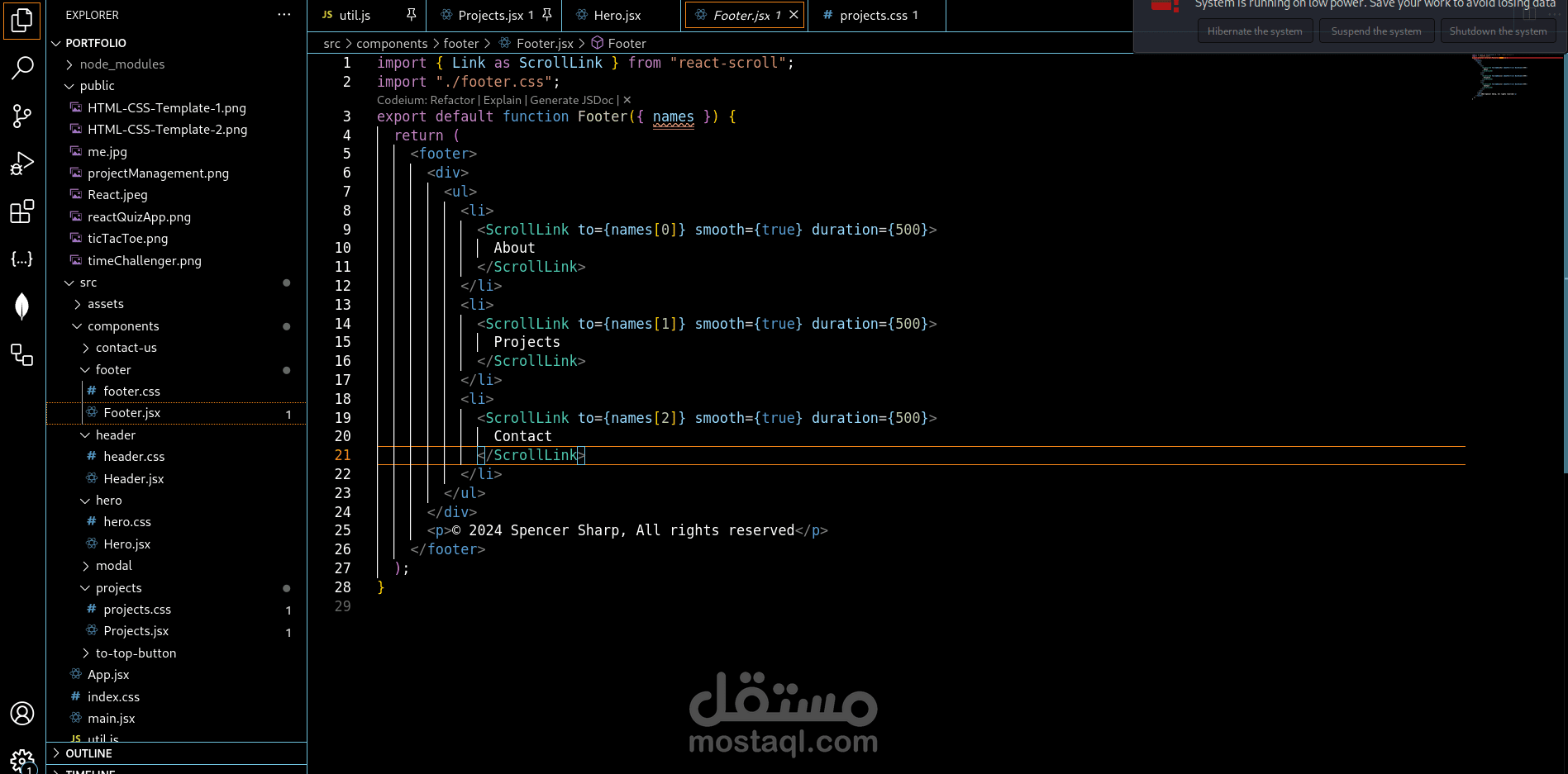The width and height of the screenshot is (1568, 774).
Task: Open the Search view icon
Action: [x=22, y=68]
